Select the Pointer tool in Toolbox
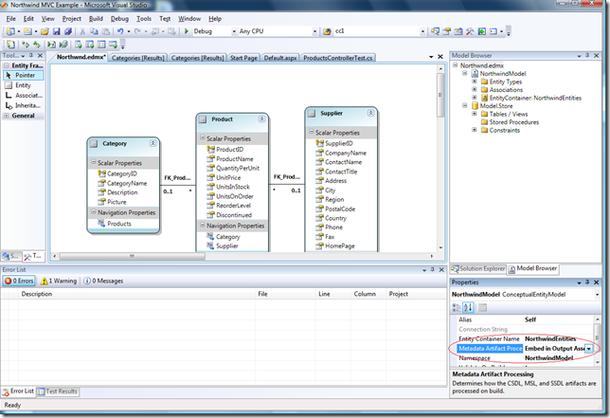 click(24, 74)
